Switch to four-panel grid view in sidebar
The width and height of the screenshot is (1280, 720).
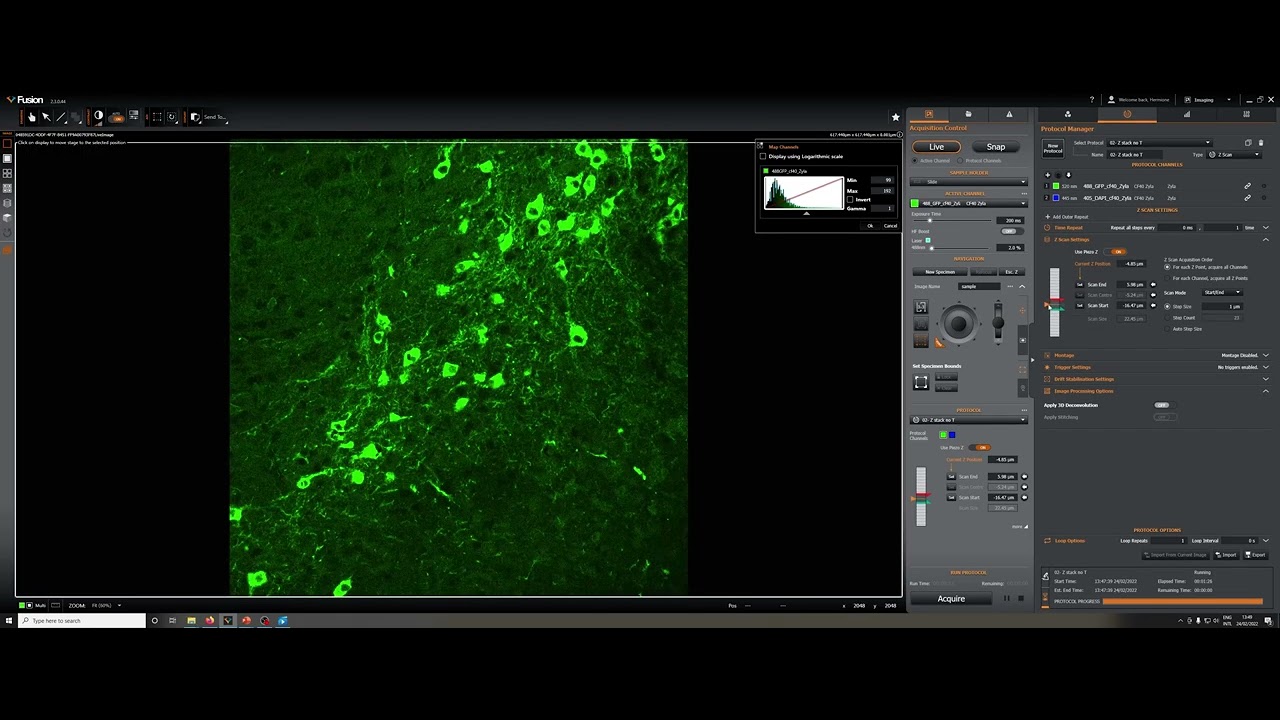click(x=7, y=173)
